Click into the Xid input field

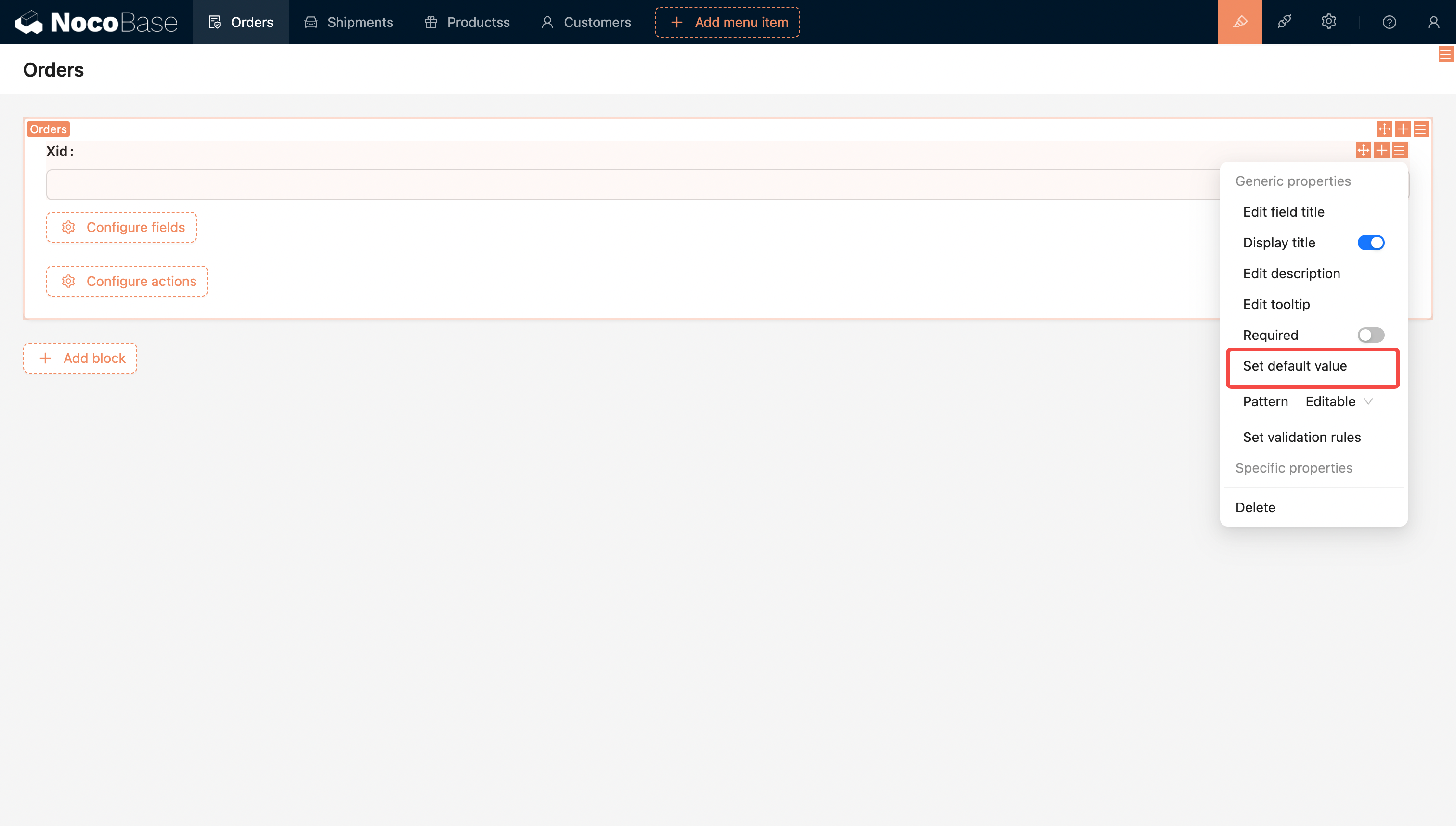click(624, 185)
